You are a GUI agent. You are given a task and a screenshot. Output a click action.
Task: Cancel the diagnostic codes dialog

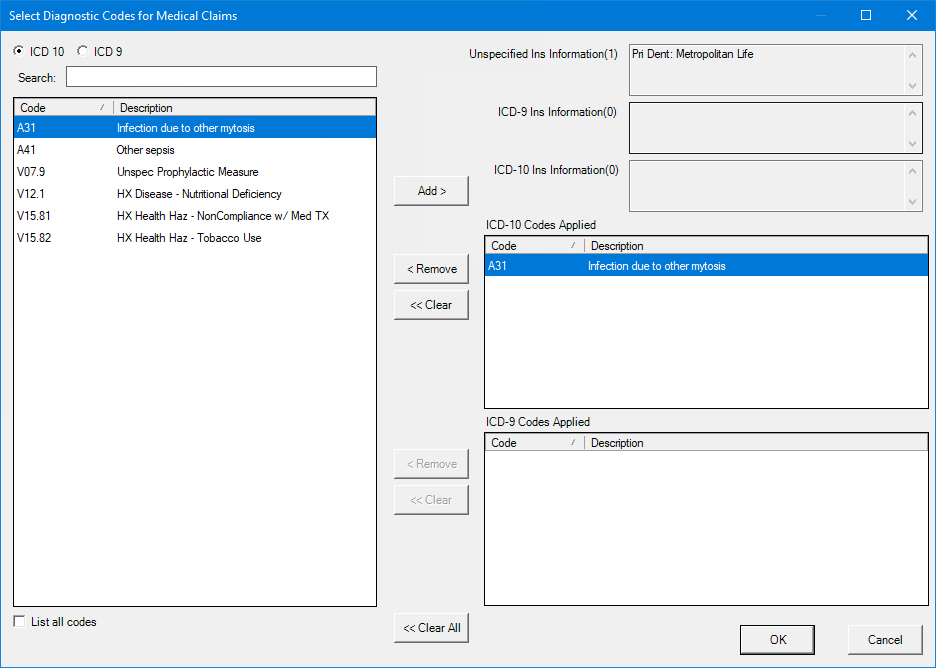(x=884, y=640)
